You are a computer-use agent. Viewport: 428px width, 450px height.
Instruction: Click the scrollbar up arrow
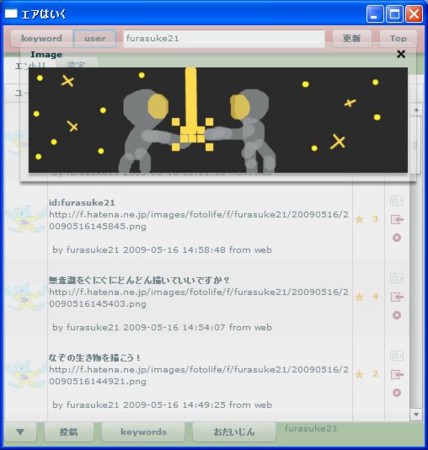click(416, 110)
